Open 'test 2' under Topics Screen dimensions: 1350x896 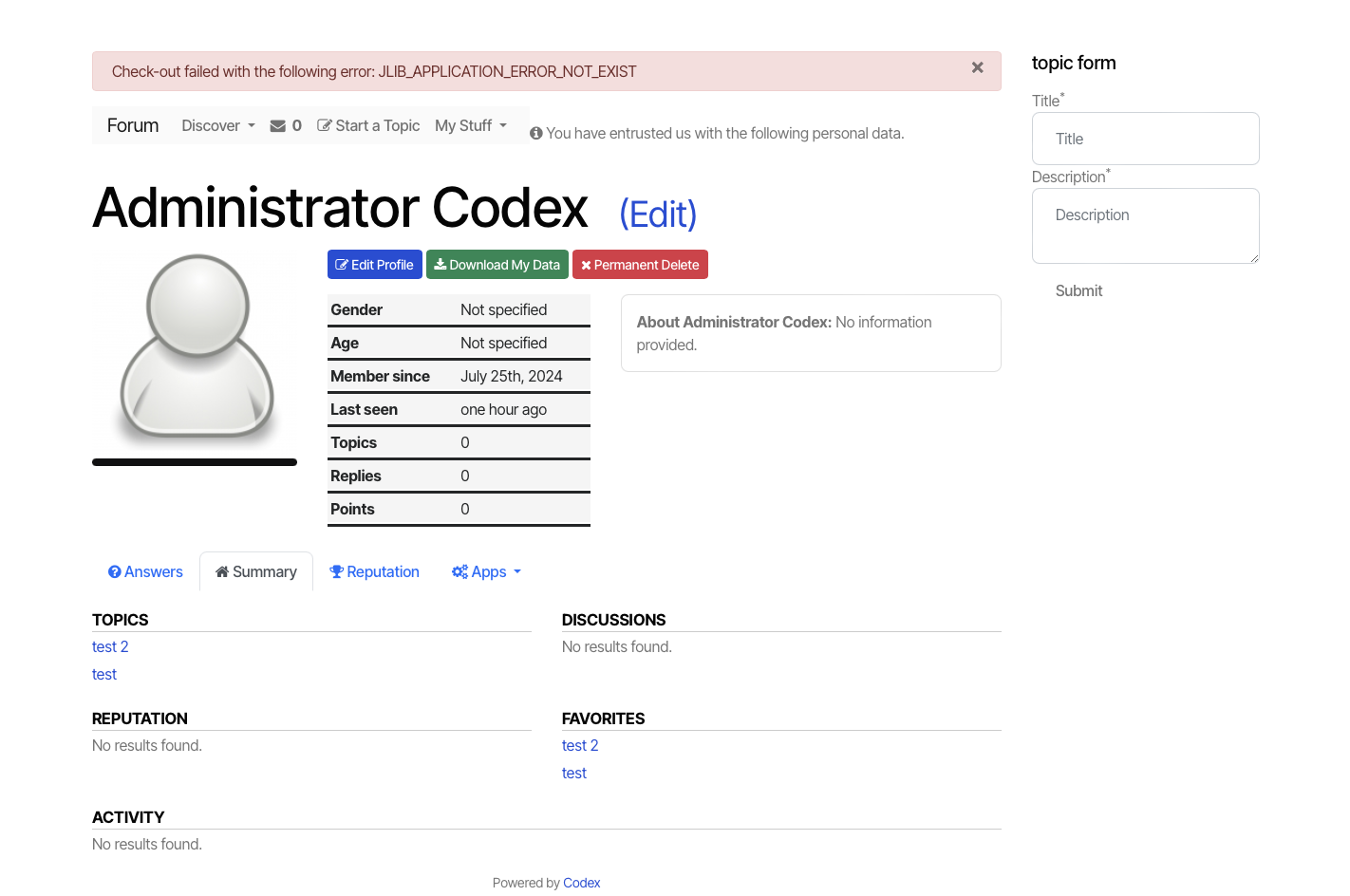coord(110,647)
